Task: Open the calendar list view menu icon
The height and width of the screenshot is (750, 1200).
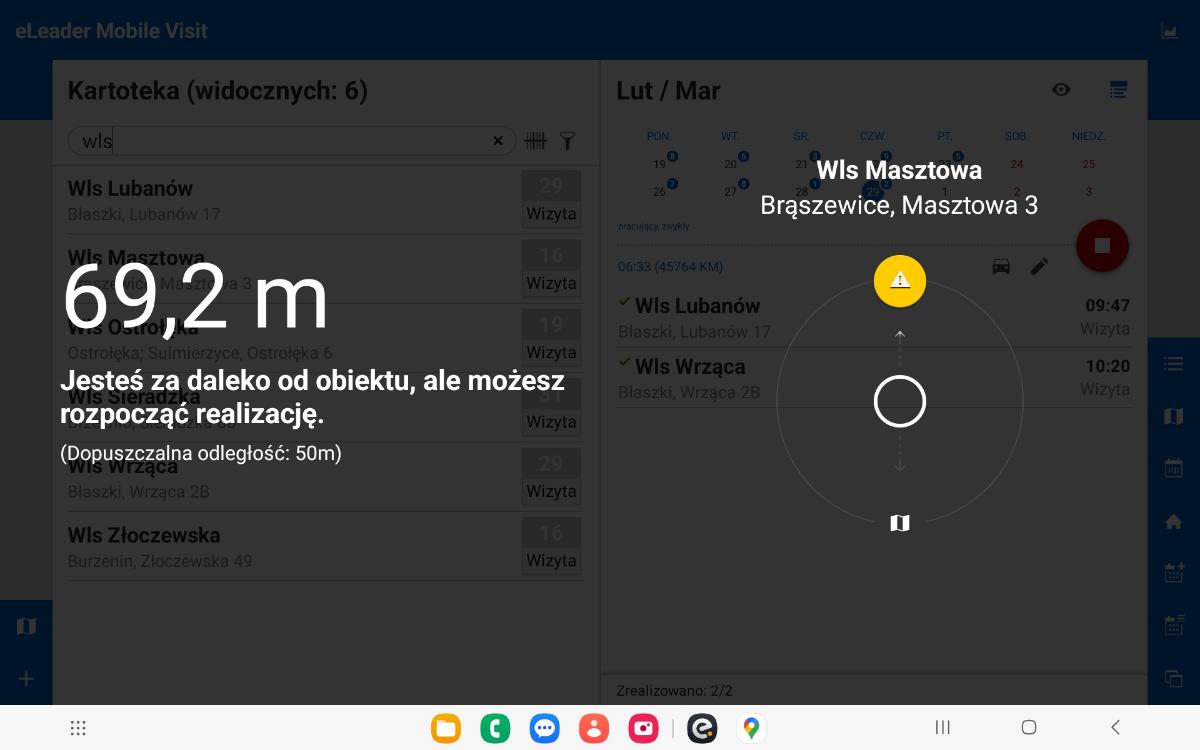Action: (x=1119, y=90)
